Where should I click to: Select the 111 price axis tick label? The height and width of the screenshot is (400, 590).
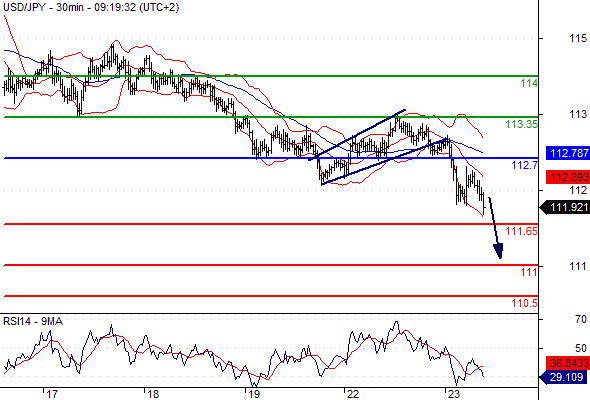pyautogui.click(x=578, y=266)
